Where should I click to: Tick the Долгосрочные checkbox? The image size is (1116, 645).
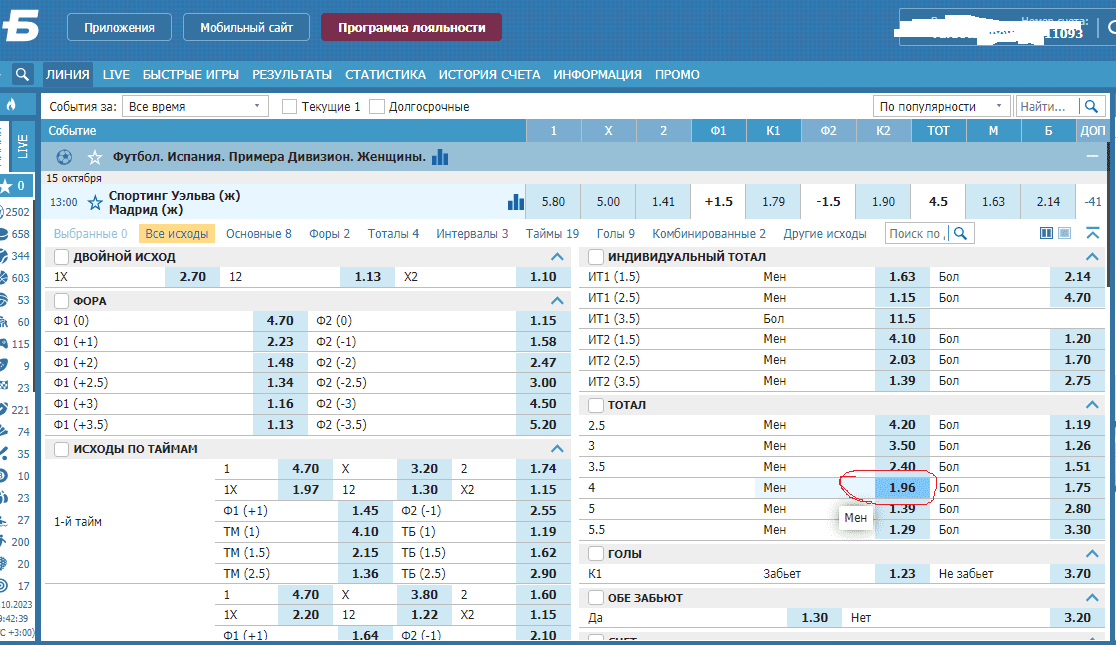point(377,106)
